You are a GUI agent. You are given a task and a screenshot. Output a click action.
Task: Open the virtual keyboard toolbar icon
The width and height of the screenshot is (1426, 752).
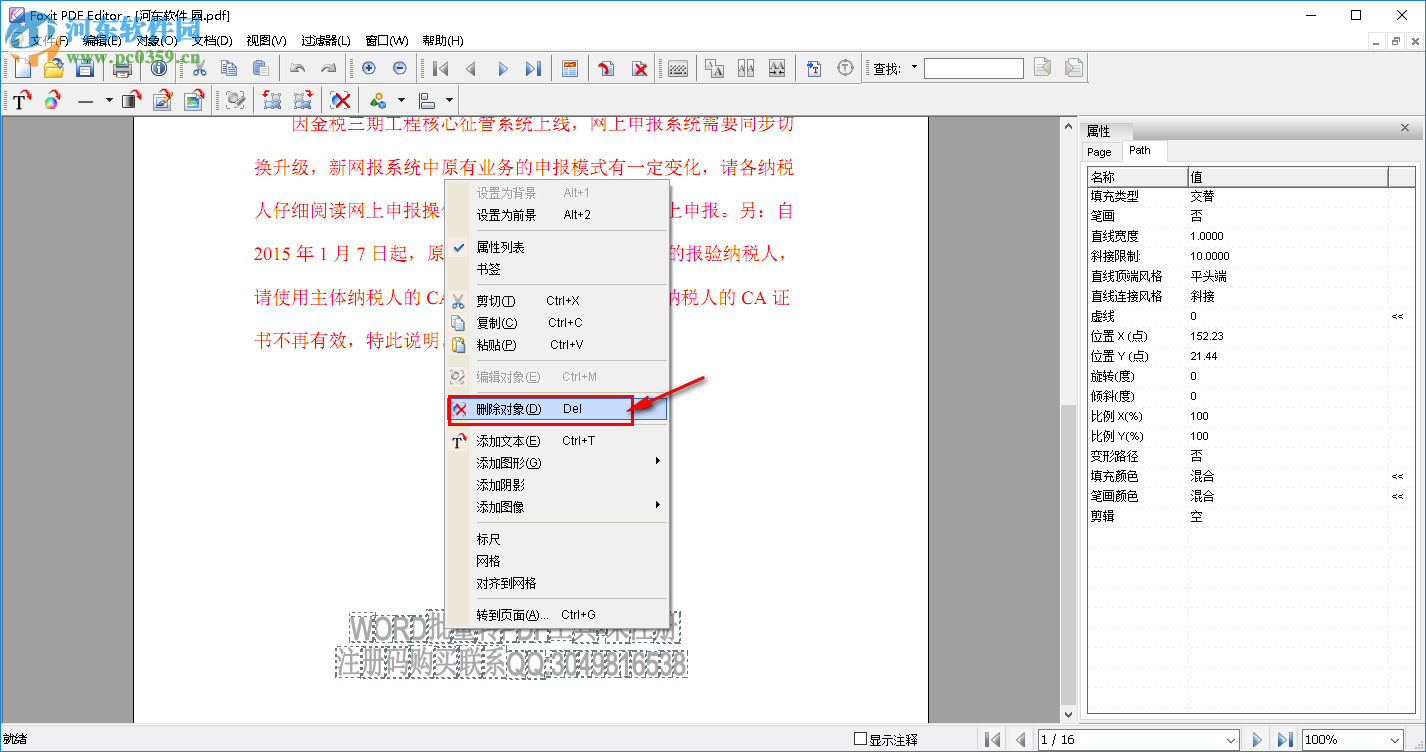pos(677,68)
